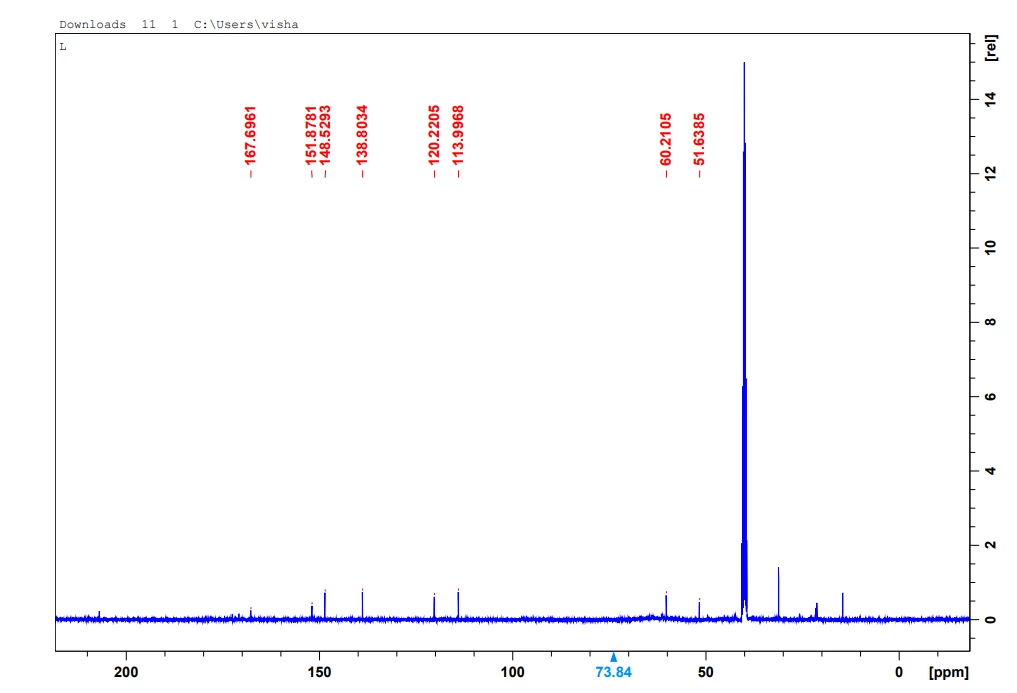
Task: Click the blue 73.84 cursor marker
Action: pos(613,672)
